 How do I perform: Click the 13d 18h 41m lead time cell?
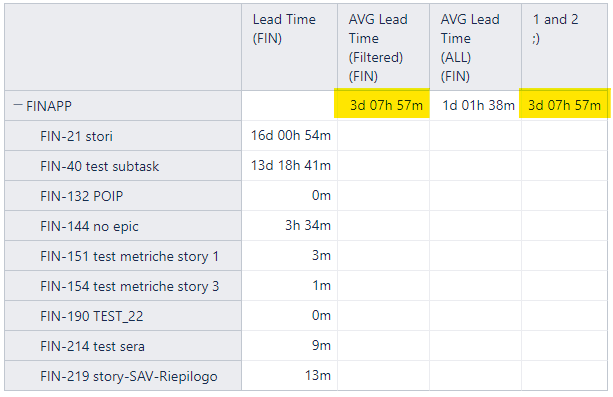pos(290,165)
